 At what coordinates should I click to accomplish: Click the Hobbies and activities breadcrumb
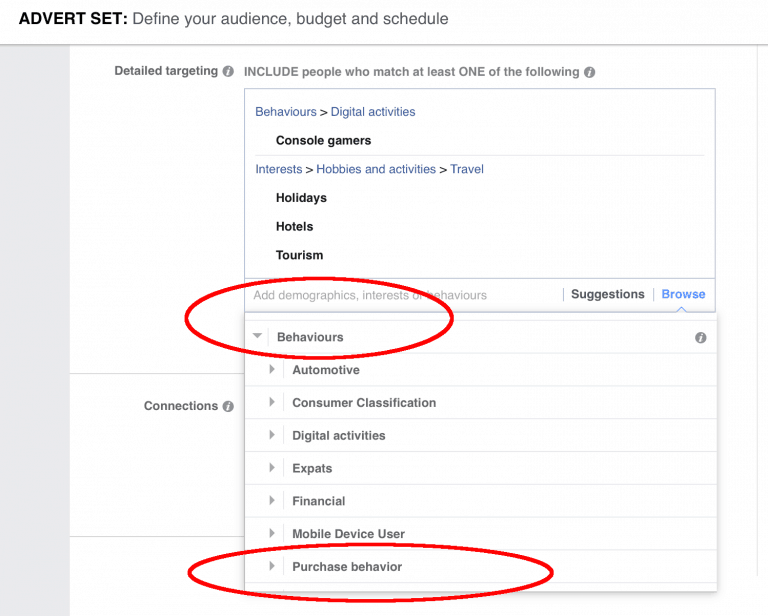[376, 169]
